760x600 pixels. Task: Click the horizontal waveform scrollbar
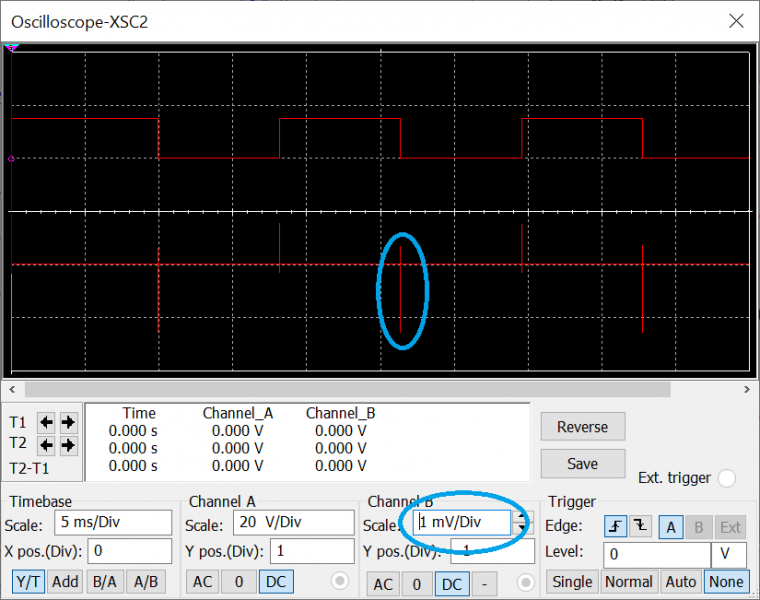380,389
